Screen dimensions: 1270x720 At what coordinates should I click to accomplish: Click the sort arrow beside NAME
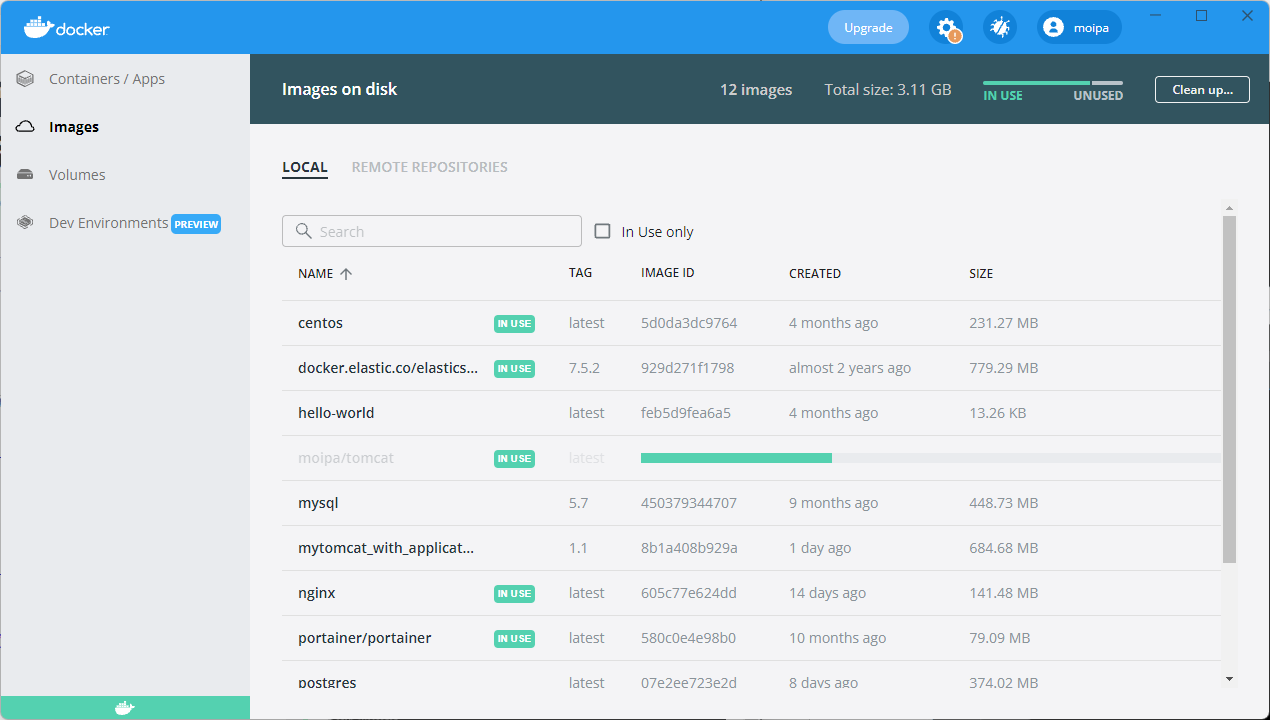[x=346, y=274]
